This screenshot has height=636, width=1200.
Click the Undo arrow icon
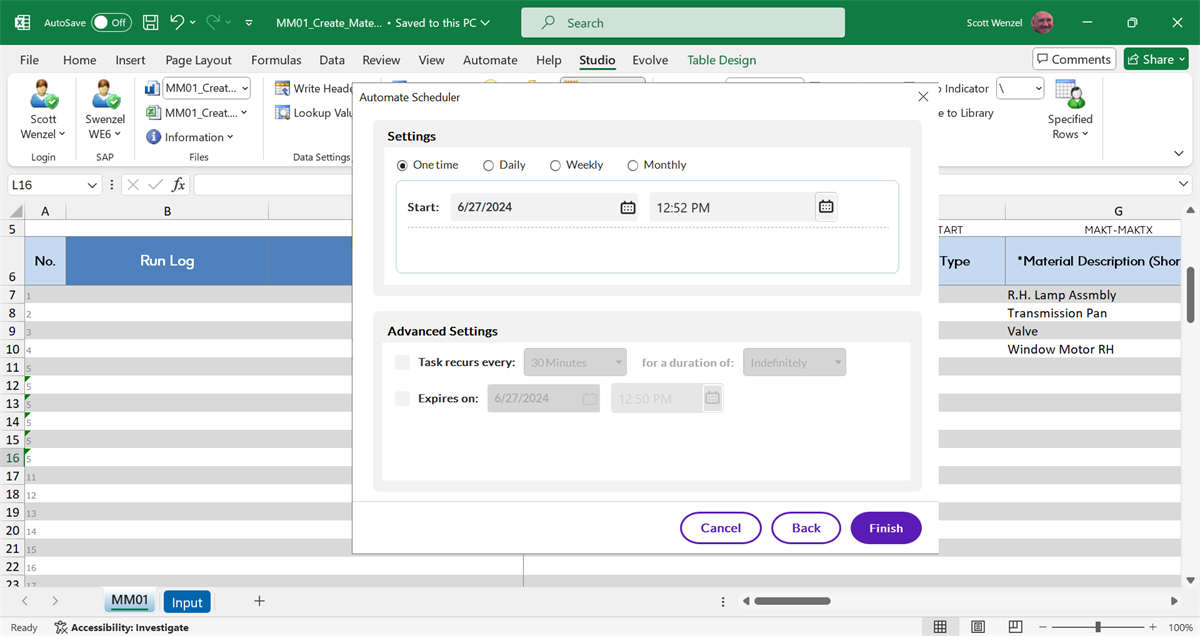click(177, 22)
